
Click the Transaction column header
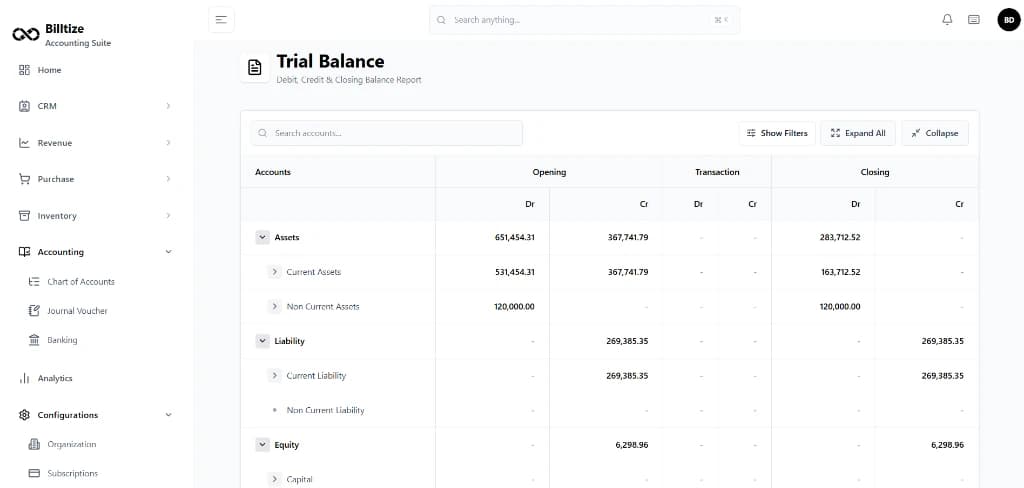pyautogui.click(x=717, y=172)
